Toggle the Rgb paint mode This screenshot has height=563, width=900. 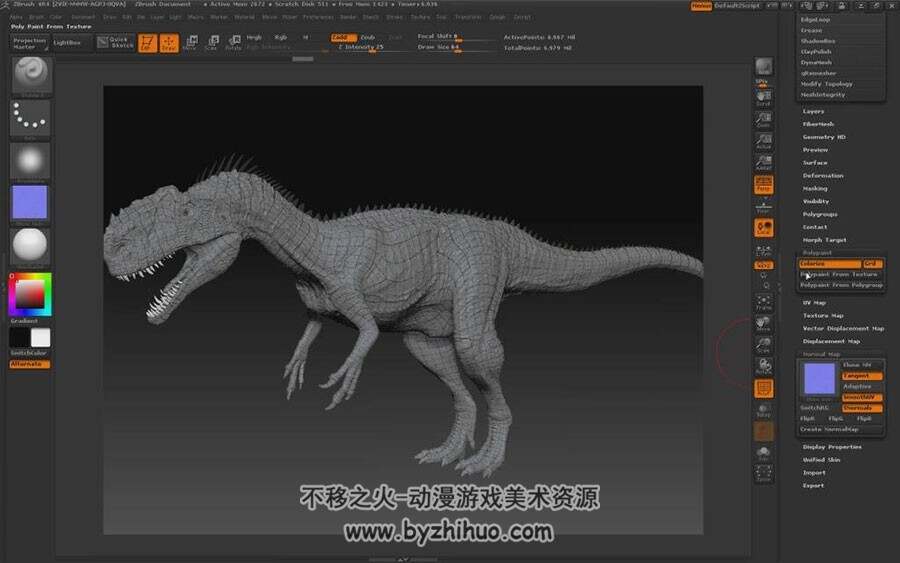tap(280, 37)
